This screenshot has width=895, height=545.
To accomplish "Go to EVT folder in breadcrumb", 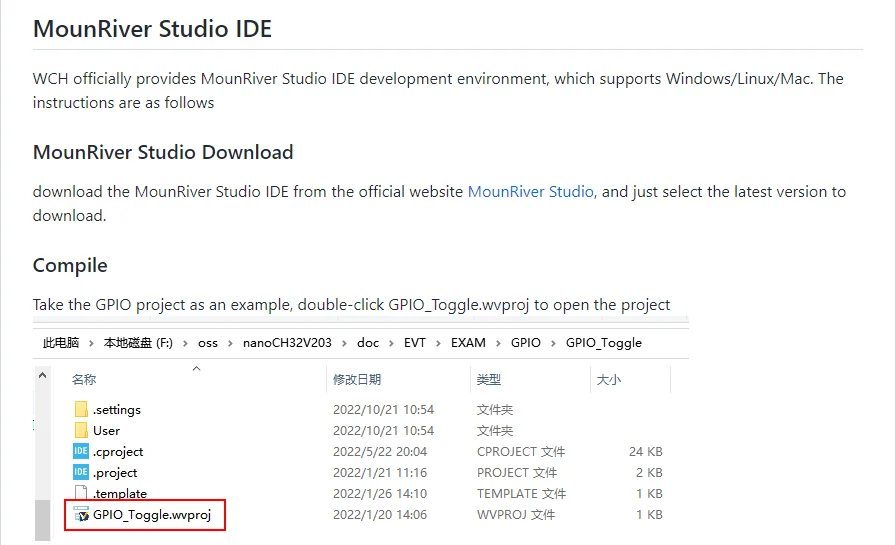I will [415, 342].
